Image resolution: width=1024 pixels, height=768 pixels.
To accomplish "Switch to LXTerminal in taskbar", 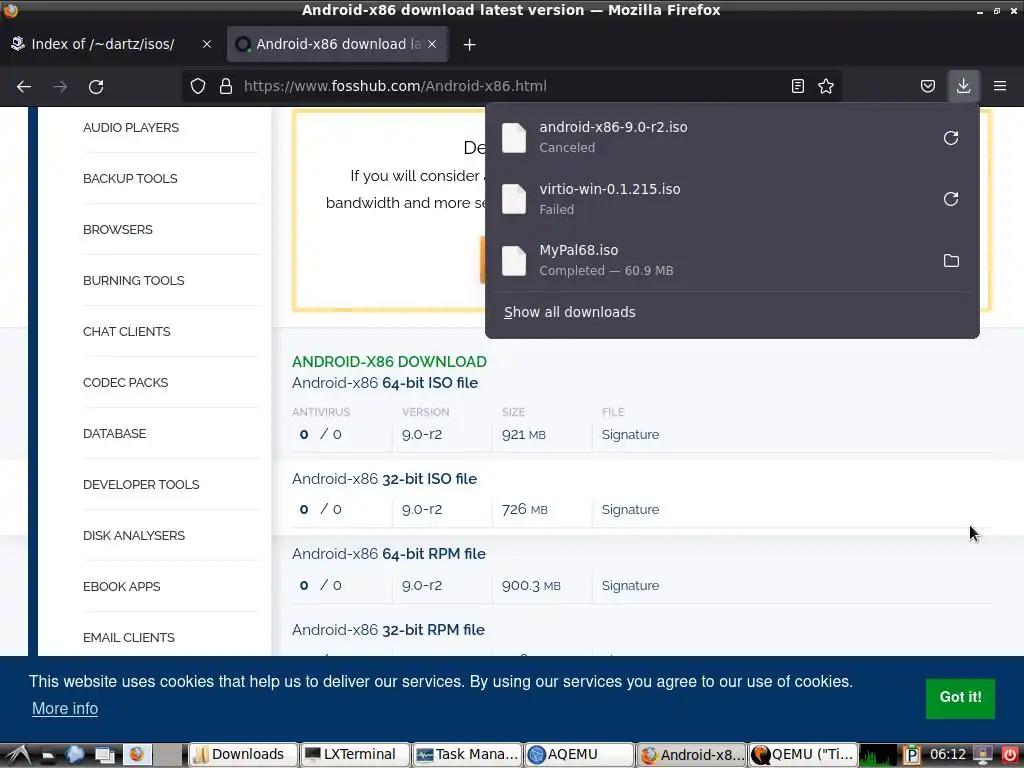I will (x=355, y=754).
